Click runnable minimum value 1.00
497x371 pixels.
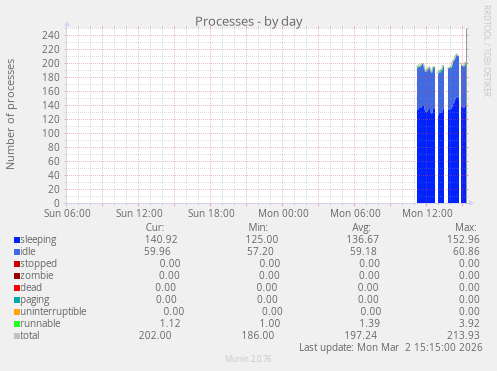(x=270, y=323)
